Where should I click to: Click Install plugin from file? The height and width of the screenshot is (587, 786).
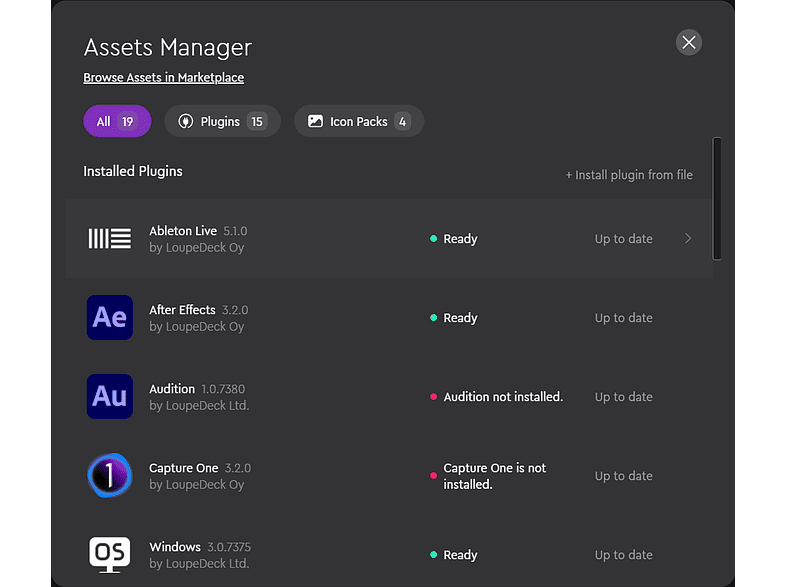[629, 175]
